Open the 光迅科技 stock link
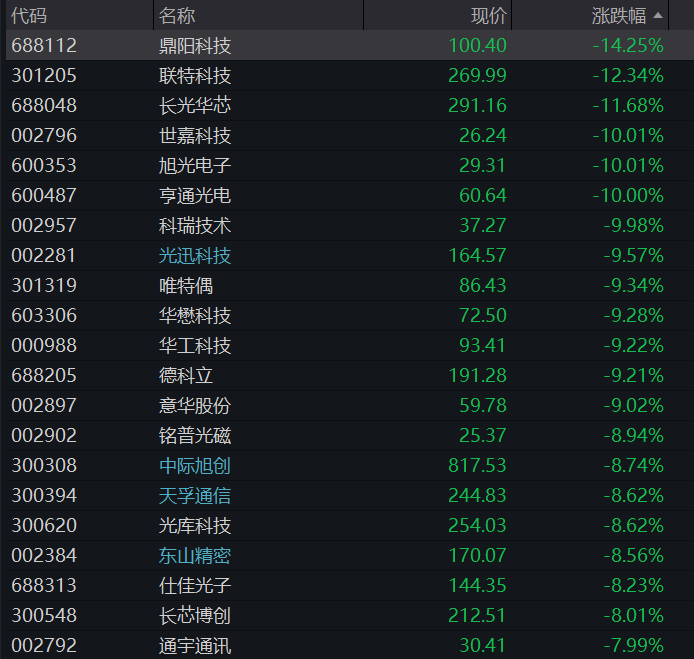This screenshot has width=694, height=659. (x=195, y=255)
